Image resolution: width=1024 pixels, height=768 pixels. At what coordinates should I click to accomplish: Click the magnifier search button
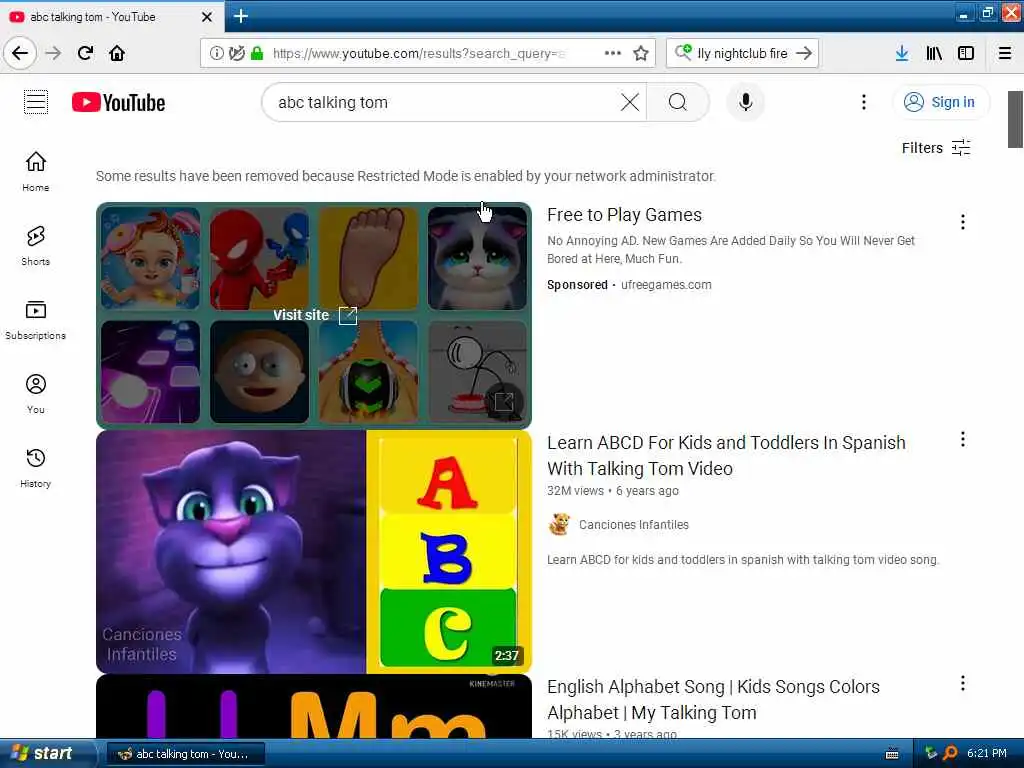point(677,103)
